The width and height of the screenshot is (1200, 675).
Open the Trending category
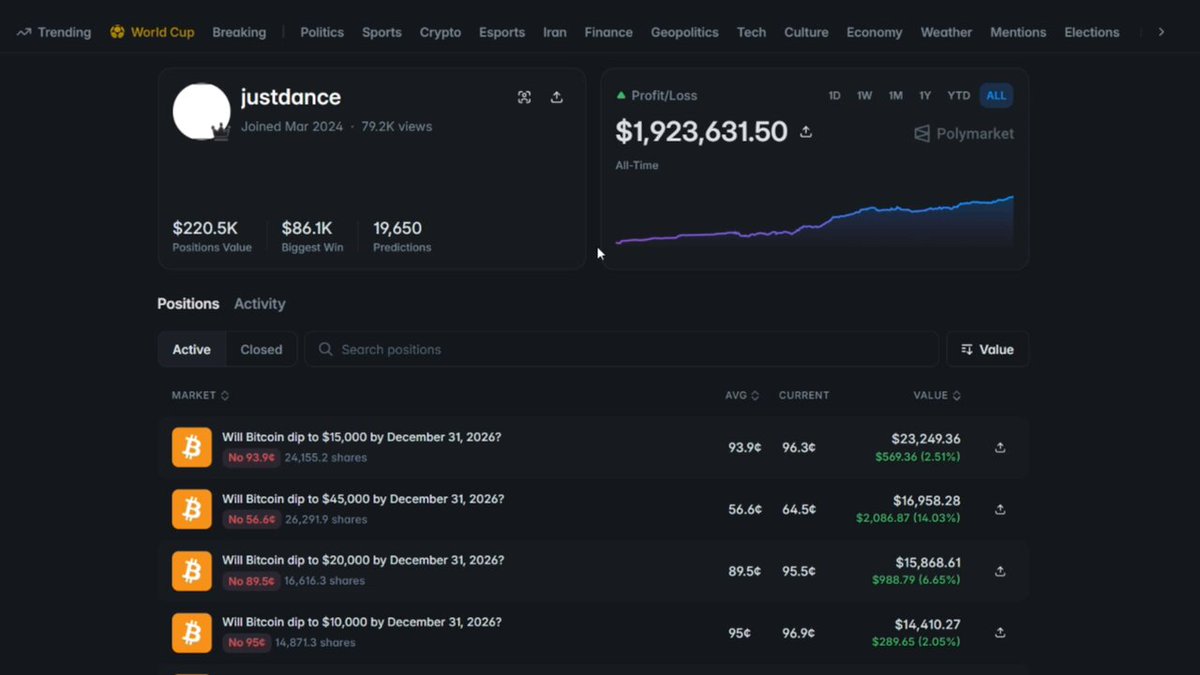pos(54,32)
